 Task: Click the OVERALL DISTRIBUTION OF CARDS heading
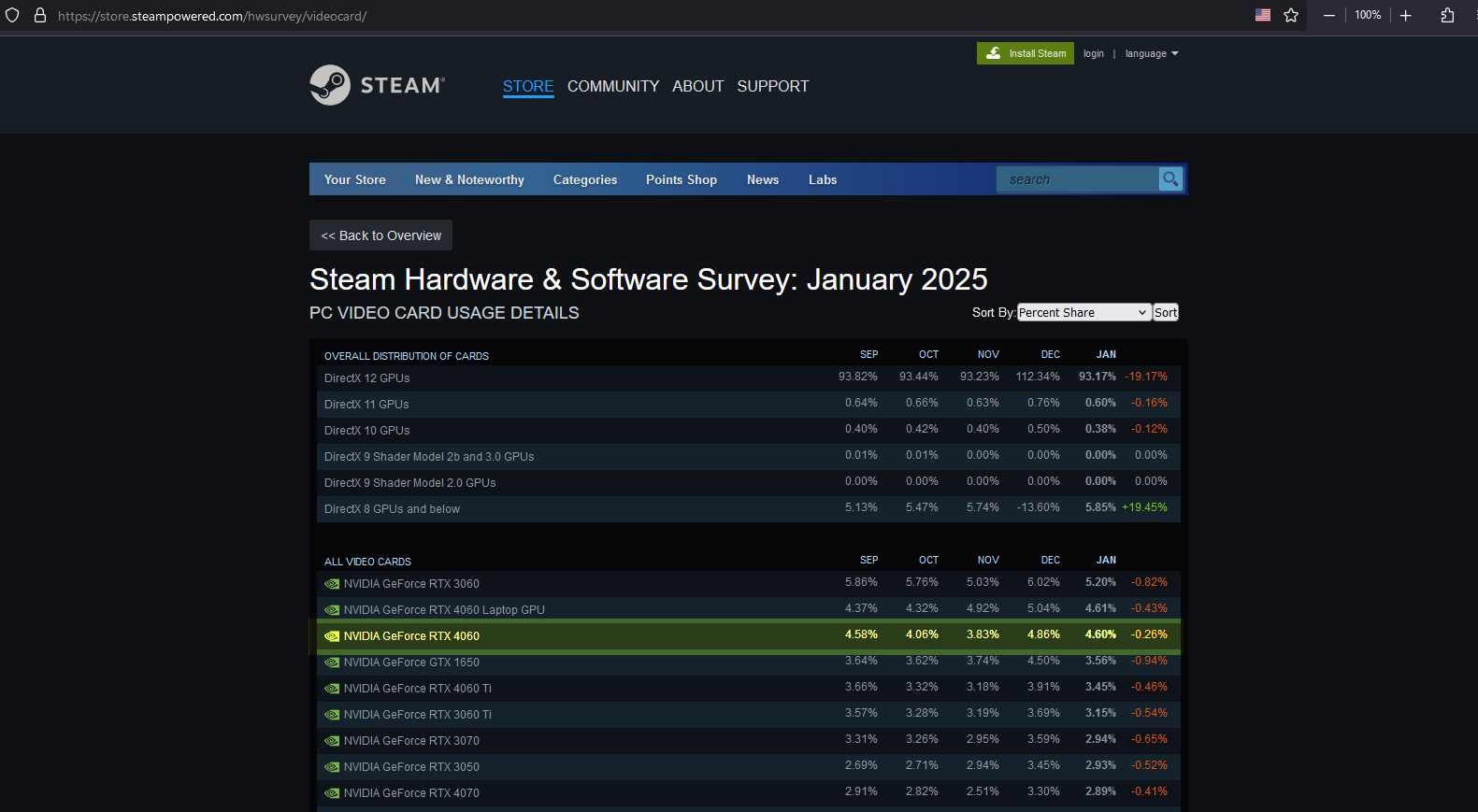[407, 356]
